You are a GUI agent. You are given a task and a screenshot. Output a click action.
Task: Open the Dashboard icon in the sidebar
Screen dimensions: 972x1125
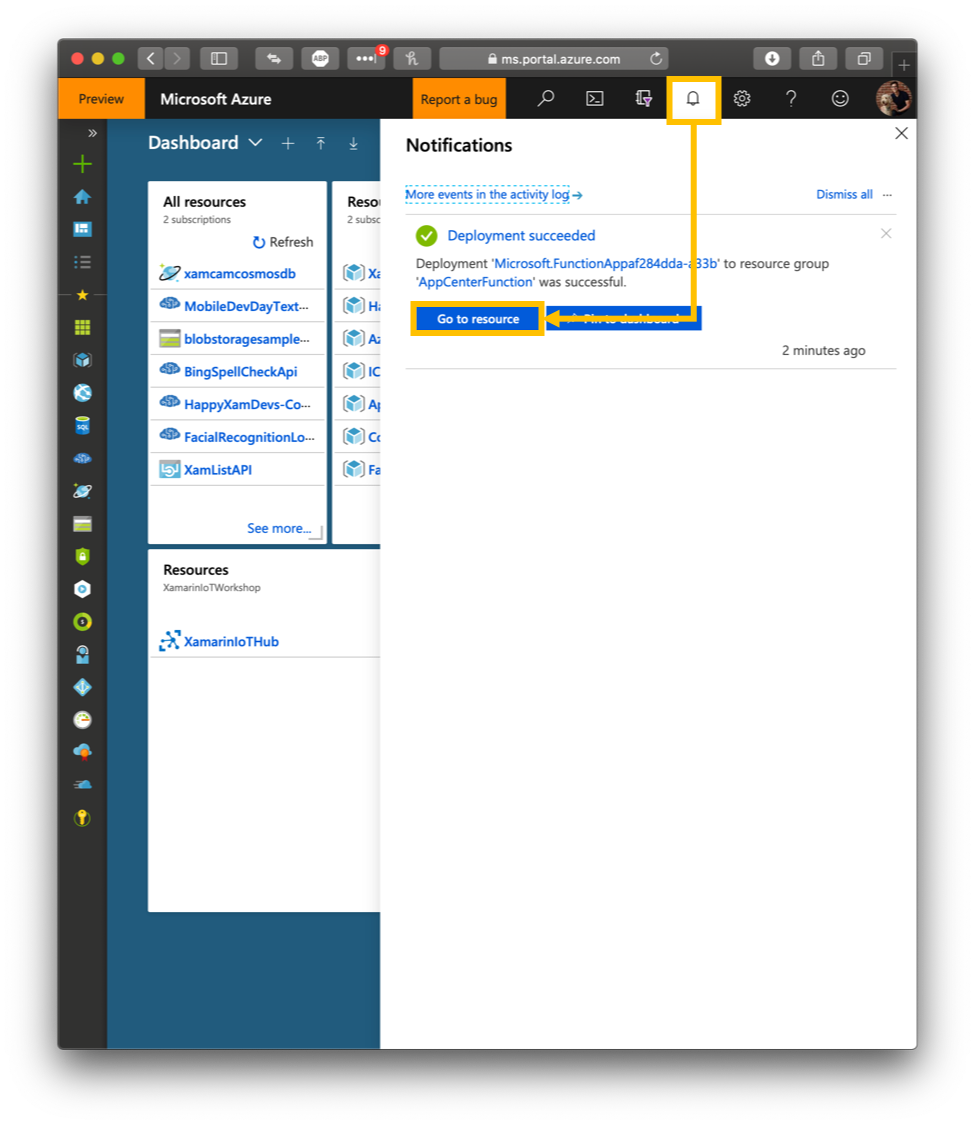coord(82,229)
